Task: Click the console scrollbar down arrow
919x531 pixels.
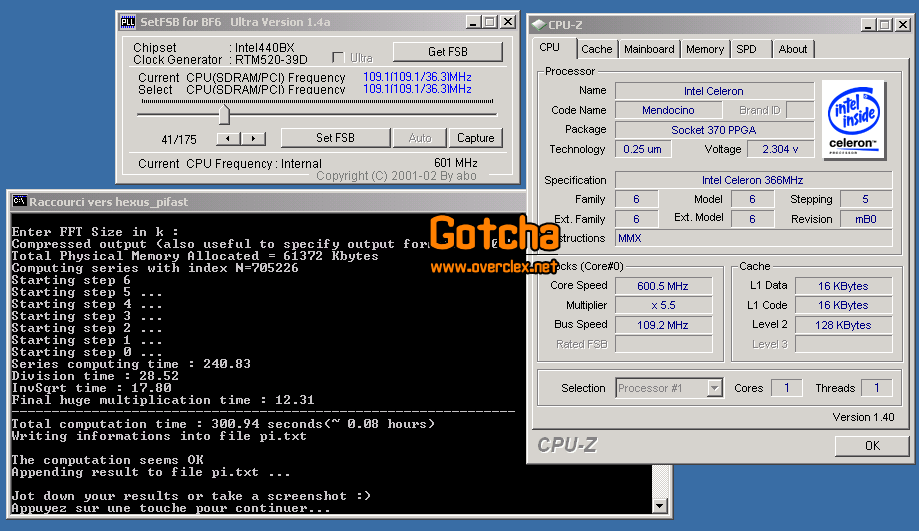Action: 660,506
